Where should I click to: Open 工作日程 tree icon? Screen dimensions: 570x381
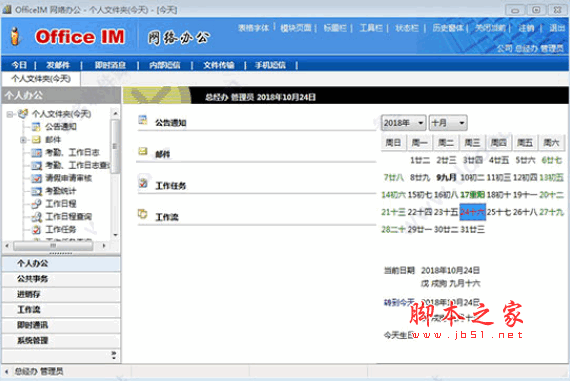(x=36, y=204)
